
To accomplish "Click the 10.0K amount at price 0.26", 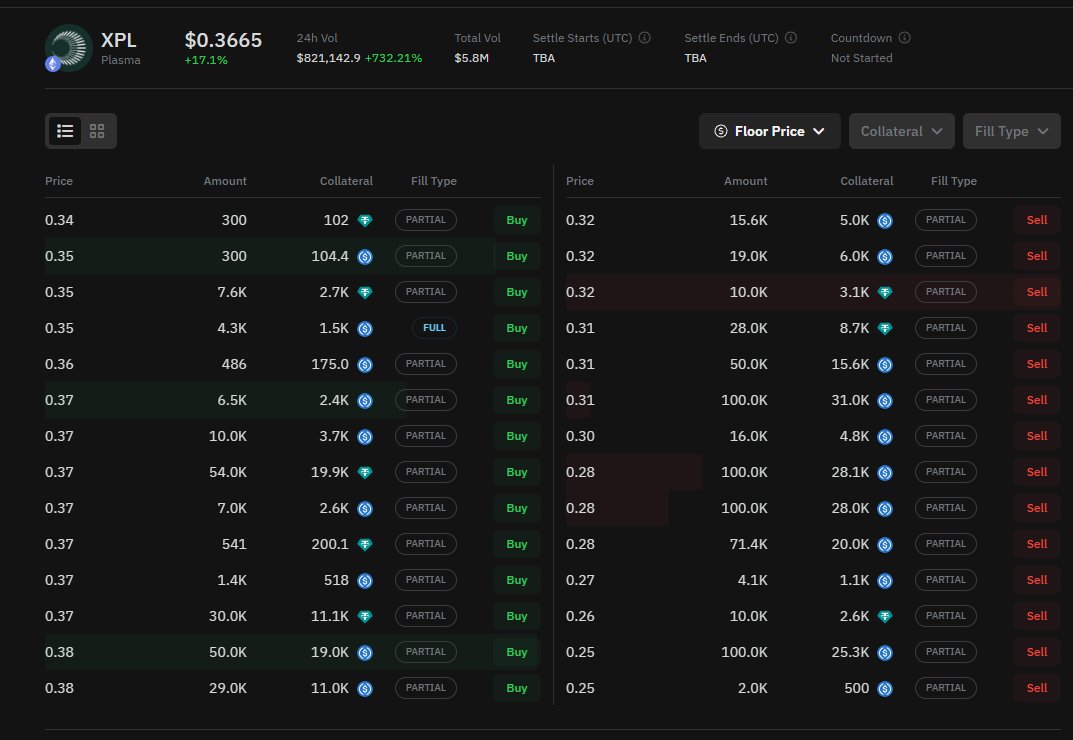I will click(748, 616).
